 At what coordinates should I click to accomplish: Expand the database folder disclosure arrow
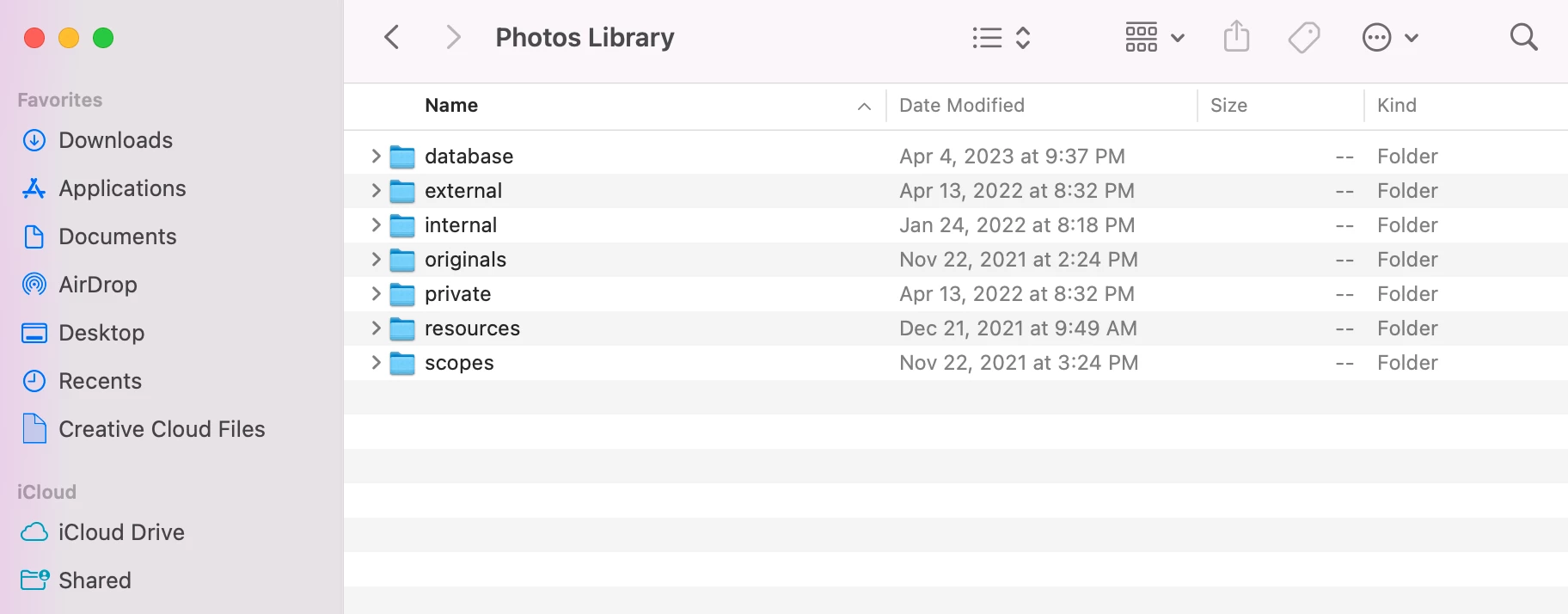click(x=376, y=156)
